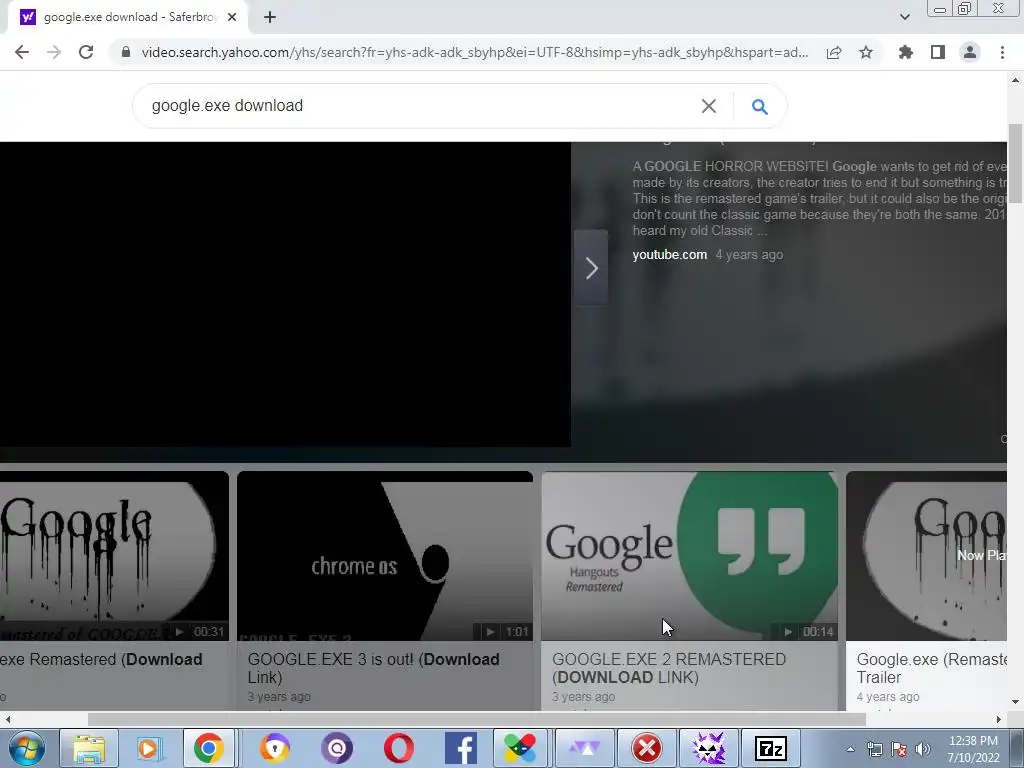This screenshot has width=1024, height=768.
Task: Open the chrome os video thumbnail
Action: click(x=385, y=556)
